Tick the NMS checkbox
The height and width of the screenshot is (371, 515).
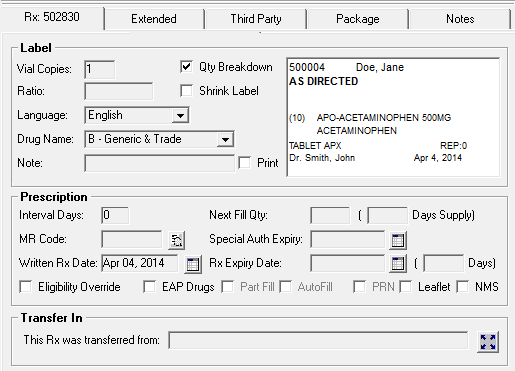point(463,287)
